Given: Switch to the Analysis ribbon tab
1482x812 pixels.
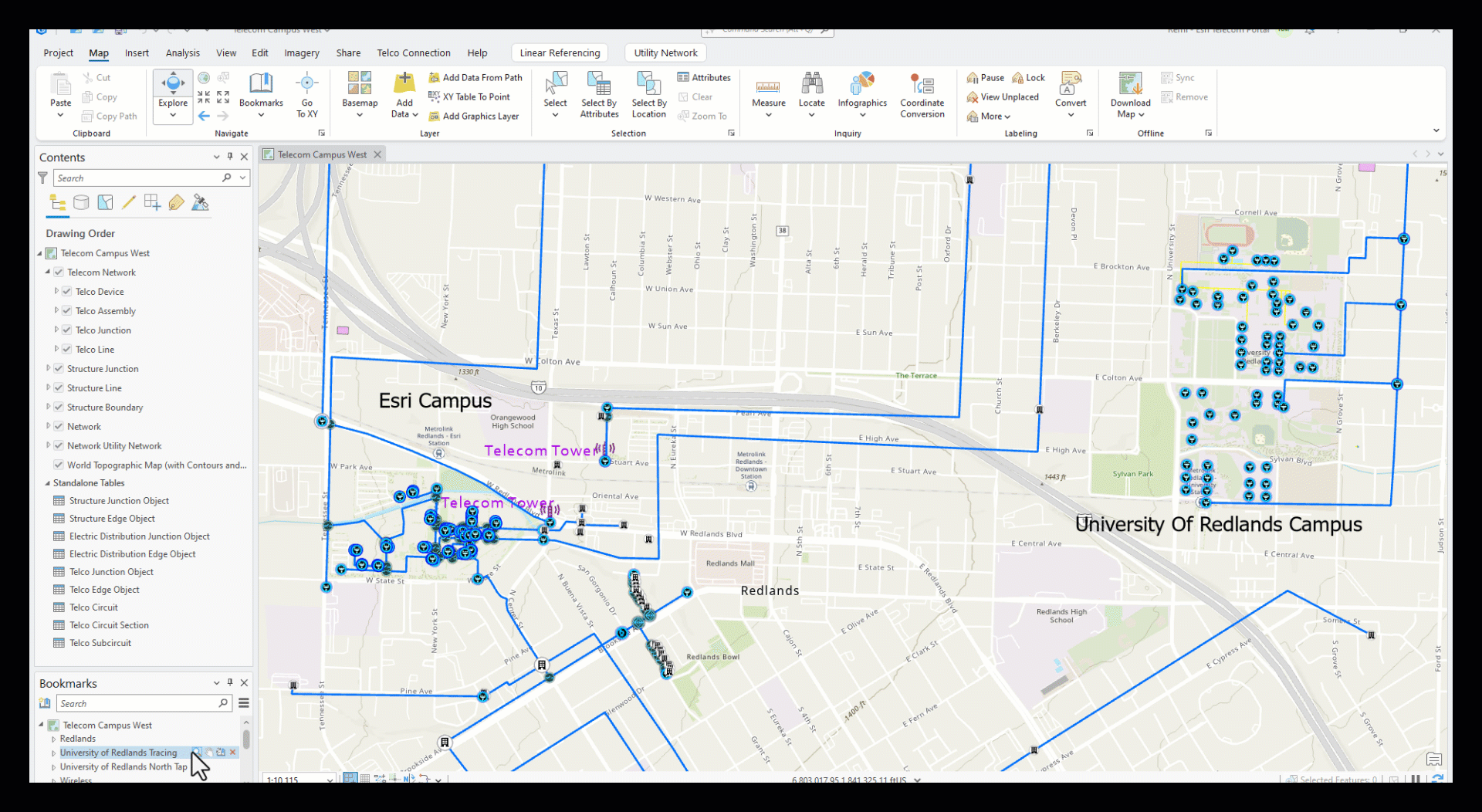Looking at the screenshot, I should (x=183, y=53).
